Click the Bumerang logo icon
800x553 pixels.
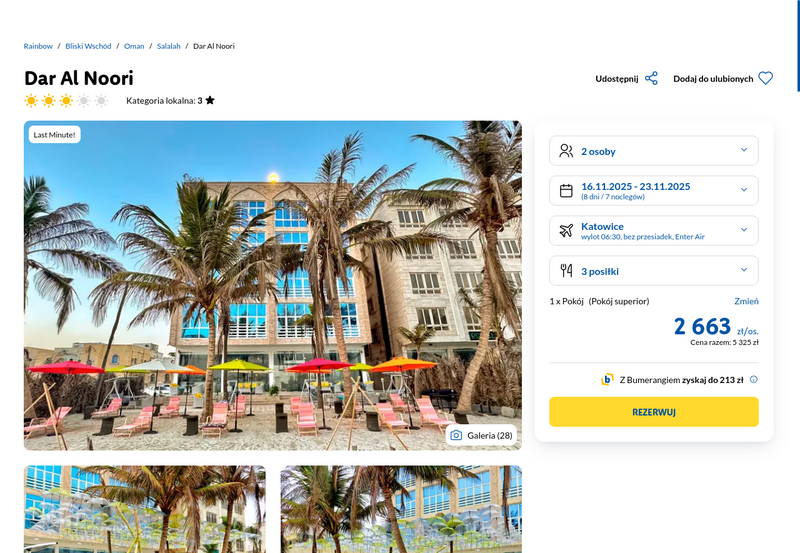click(607, 380)
